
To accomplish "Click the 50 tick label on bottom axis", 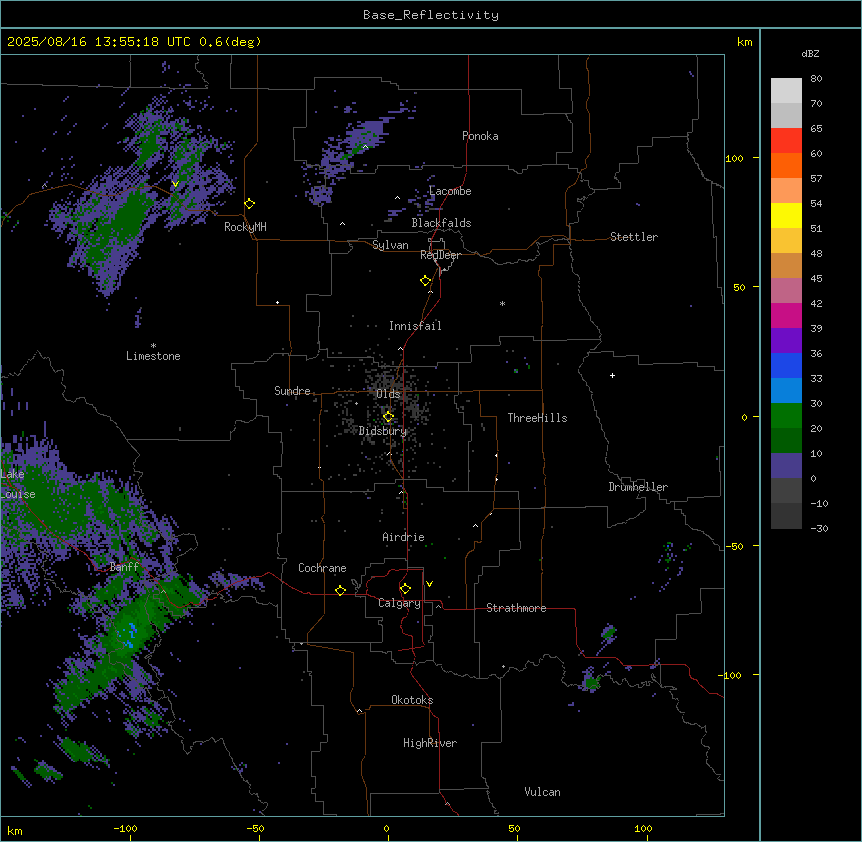I will (514, 828).
